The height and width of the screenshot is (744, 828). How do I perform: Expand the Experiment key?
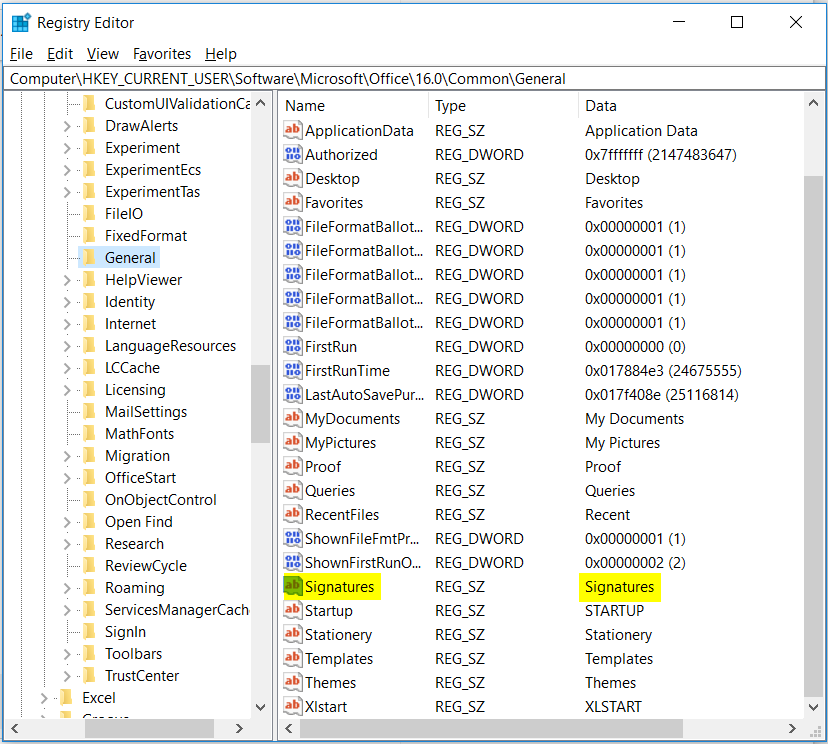(x=67, y=148)
